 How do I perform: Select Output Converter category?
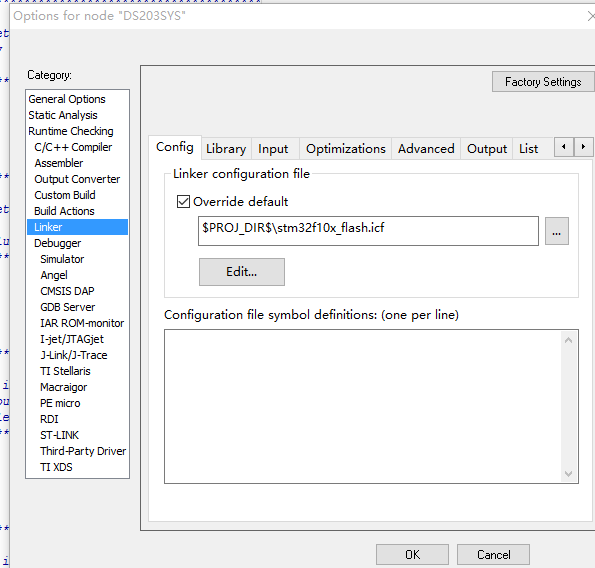[x=77, y=179]
